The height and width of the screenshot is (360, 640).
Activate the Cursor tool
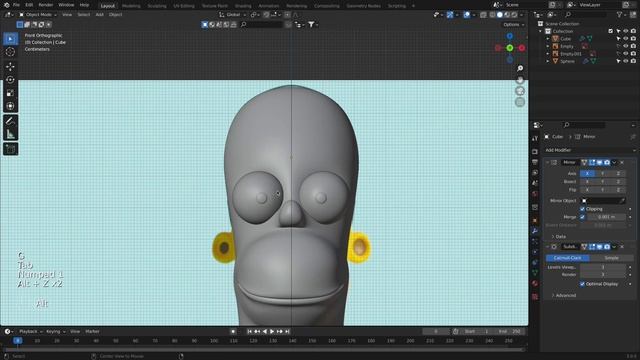(x=10, y=52)
